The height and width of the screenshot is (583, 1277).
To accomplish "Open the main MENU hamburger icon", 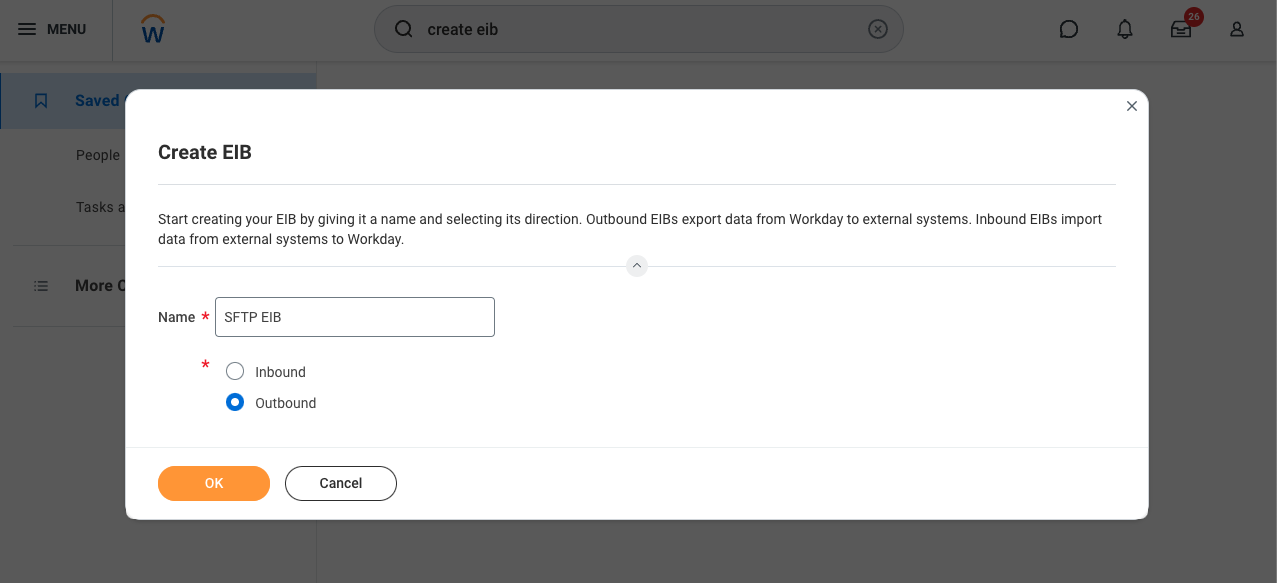I will point(27,29).
